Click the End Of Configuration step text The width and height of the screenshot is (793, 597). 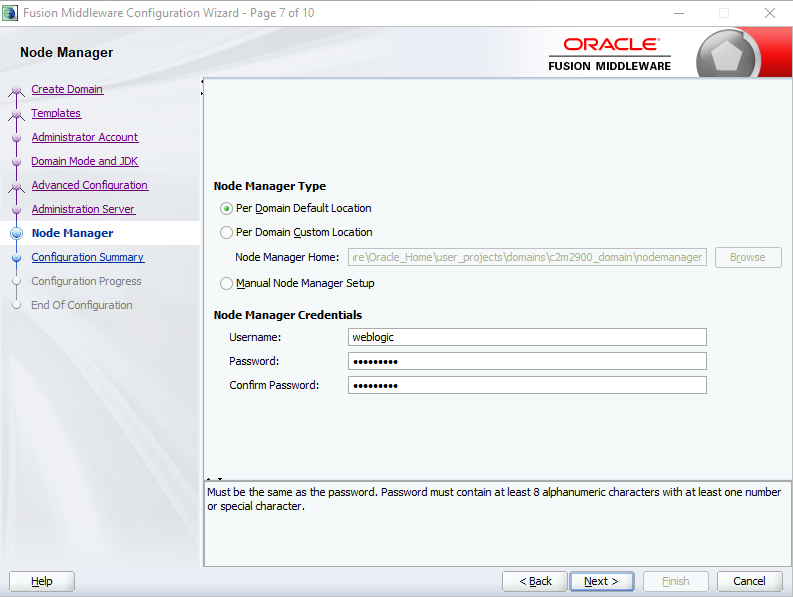pos(82,305)
